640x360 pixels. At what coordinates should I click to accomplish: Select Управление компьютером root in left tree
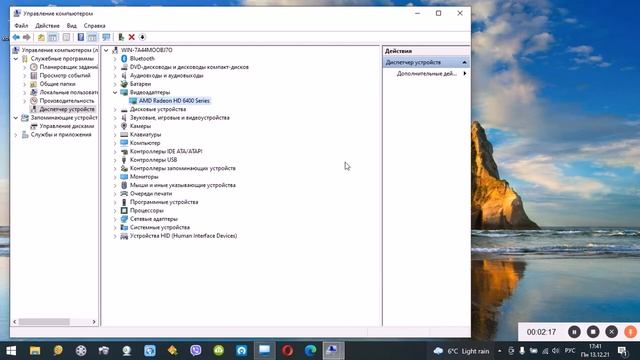click(60, 50)
